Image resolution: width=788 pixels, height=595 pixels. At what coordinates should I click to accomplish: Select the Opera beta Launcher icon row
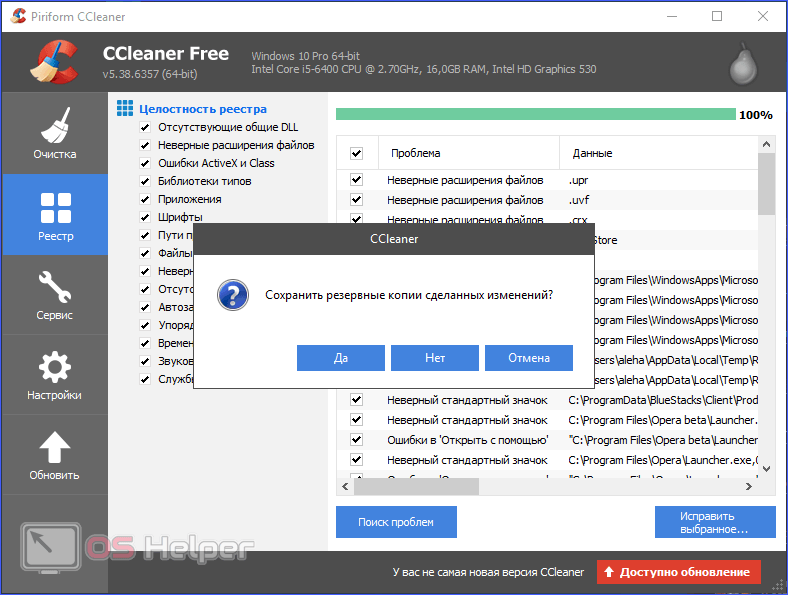(547, 420)
